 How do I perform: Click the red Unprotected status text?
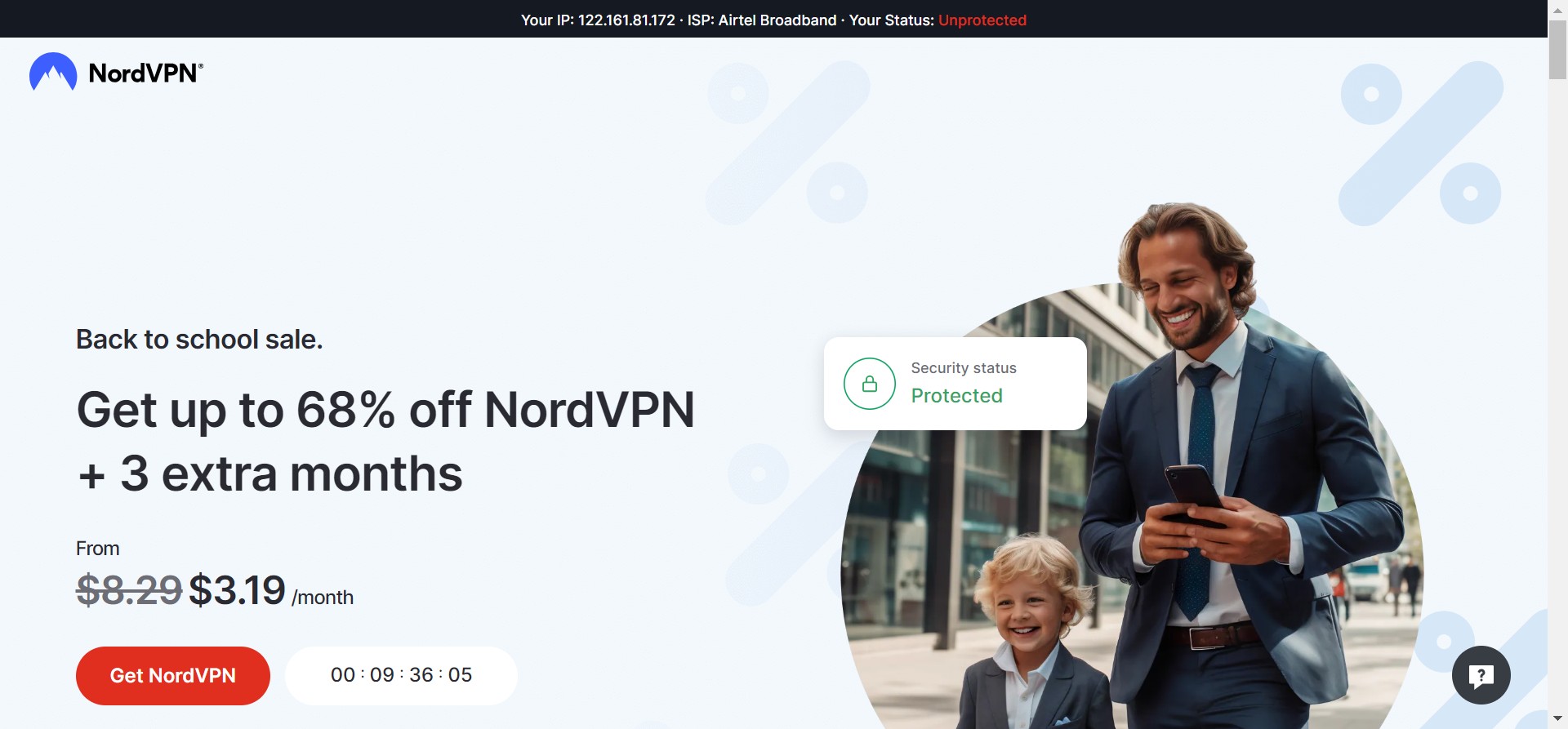pos(982,20)
